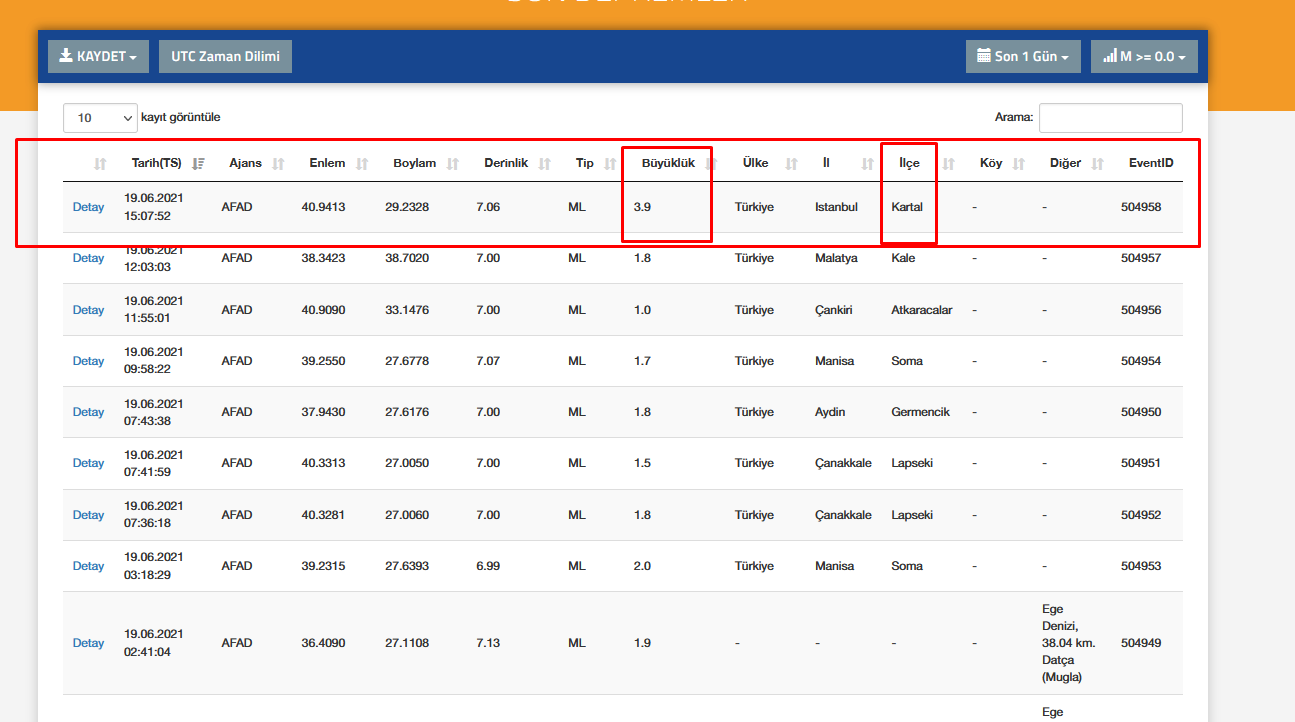Click the EventID column header
This screenshot has height=722, width=1295.
[1150, 163]
